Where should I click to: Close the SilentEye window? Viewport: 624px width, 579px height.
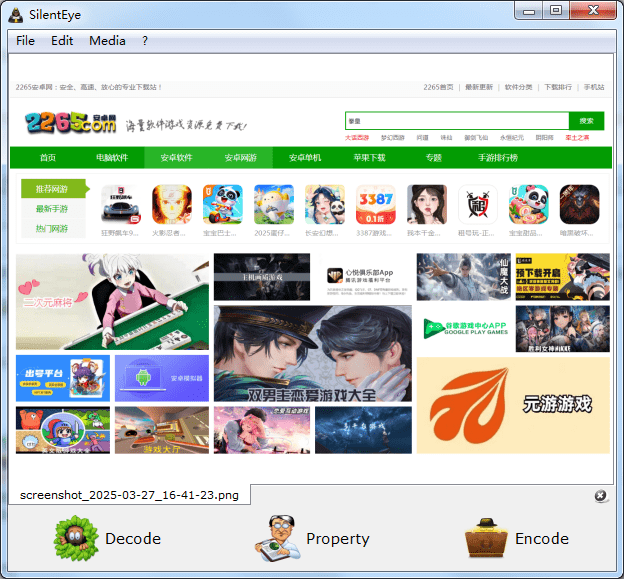click(593, 11)
